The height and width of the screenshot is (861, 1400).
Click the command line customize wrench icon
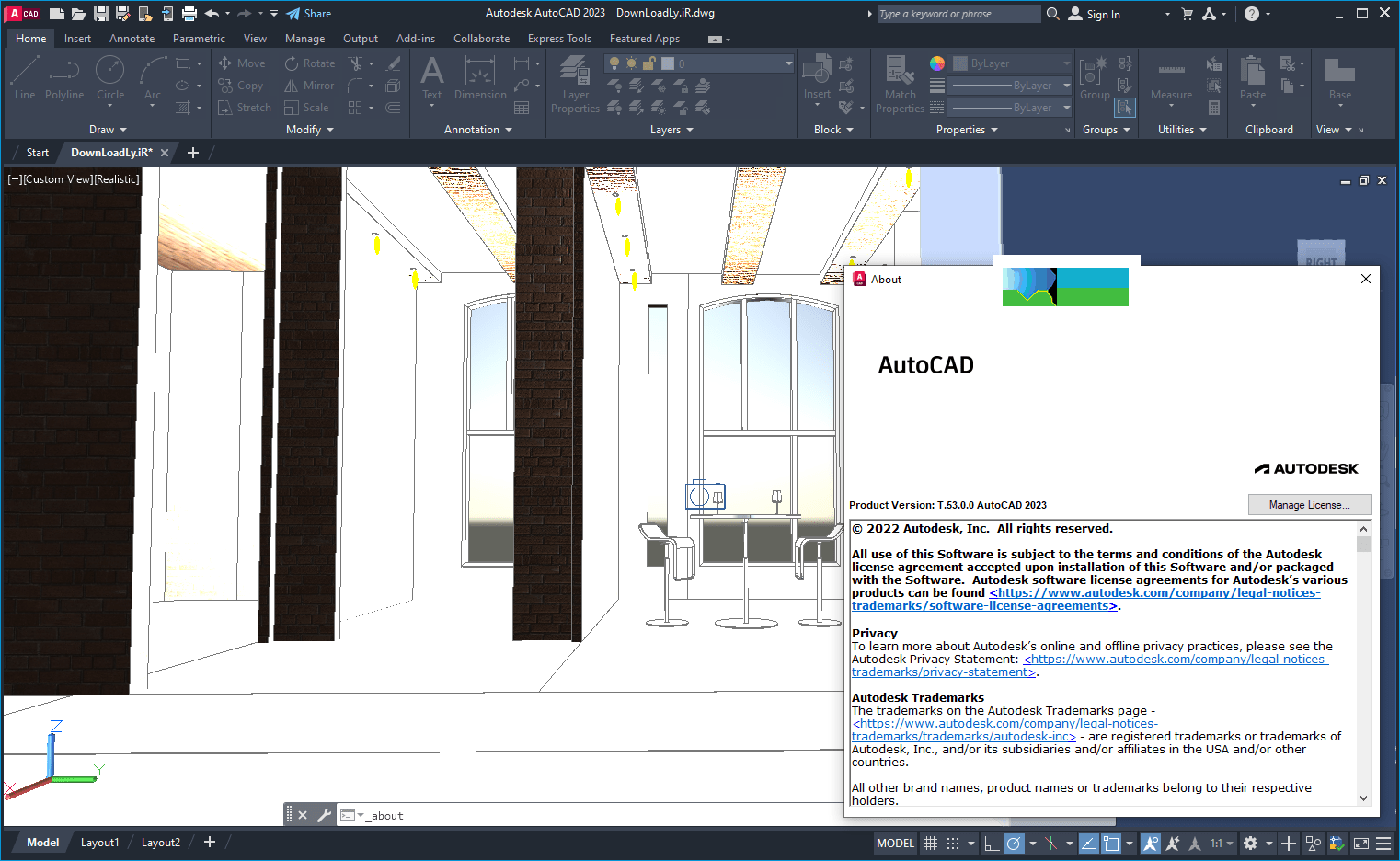click(x=324, y=815)
